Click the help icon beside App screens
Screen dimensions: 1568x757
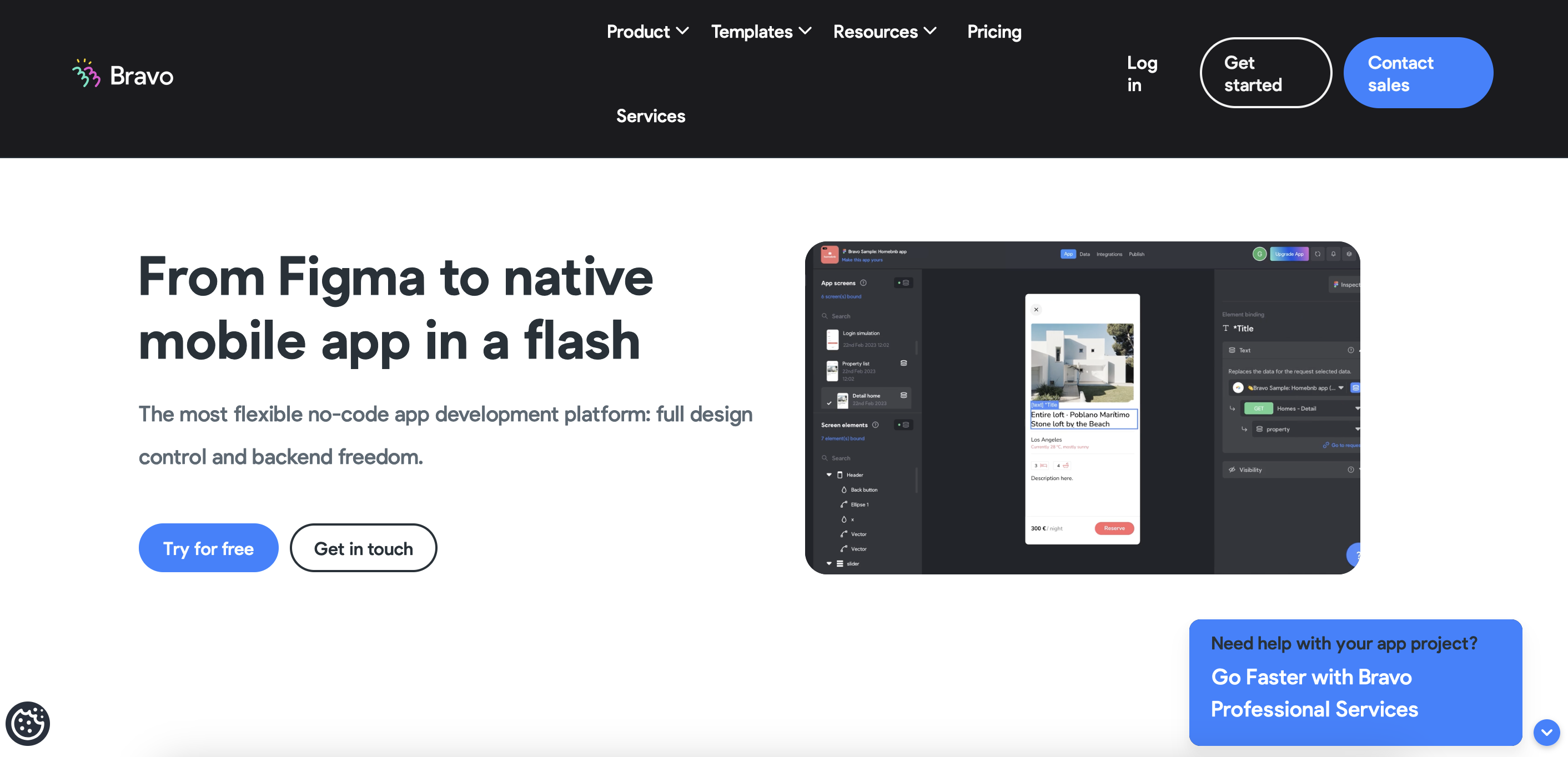[863, 282]
